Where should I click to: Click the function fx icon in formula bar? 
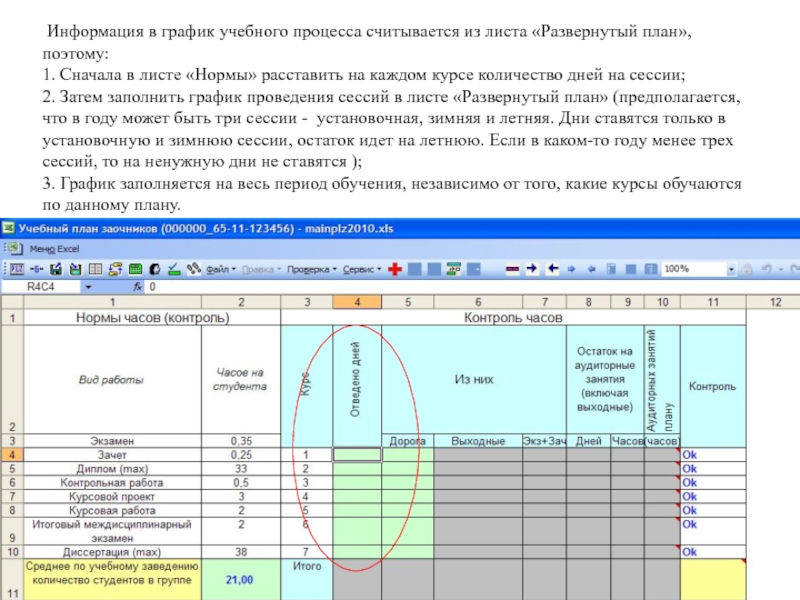point(138,286)
